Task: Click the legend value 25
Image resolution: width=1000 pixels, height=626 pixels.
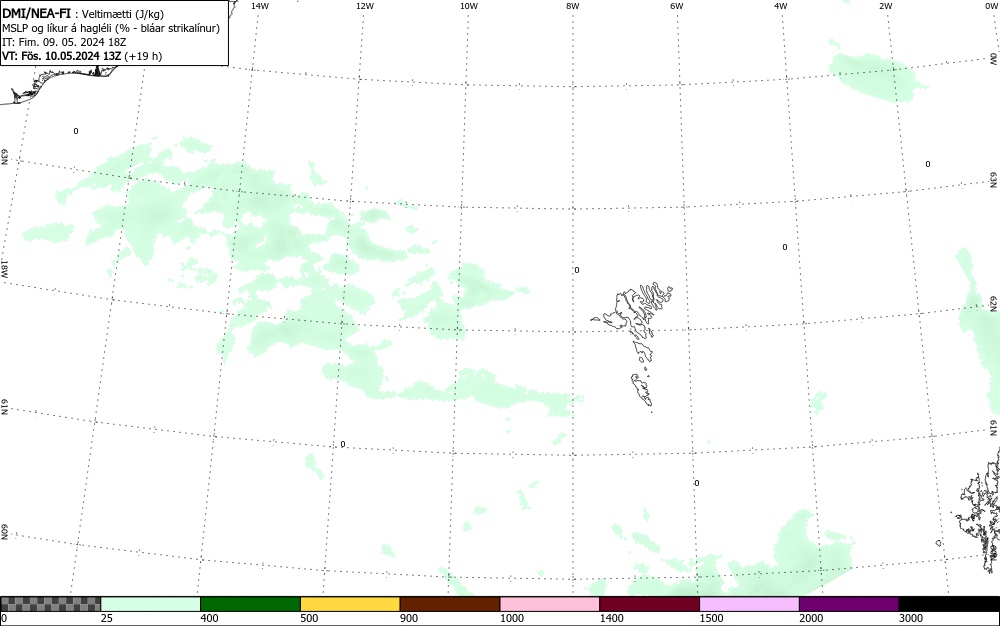Action: click(107, 618)
